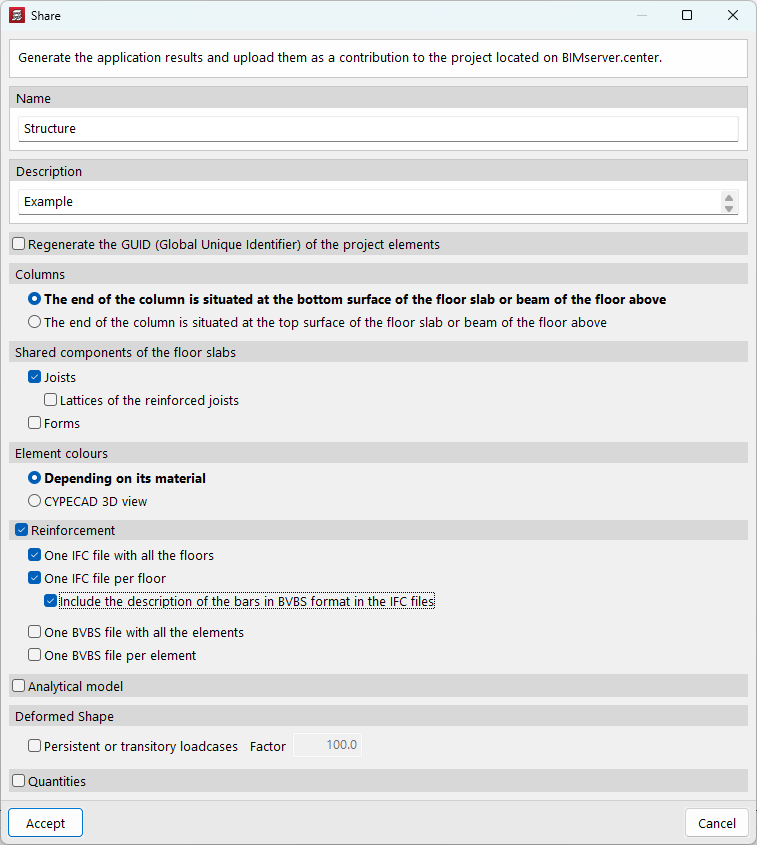The image size is (757, 845).
Task: Click the Description field's up arrow
Action: point(729,197)
